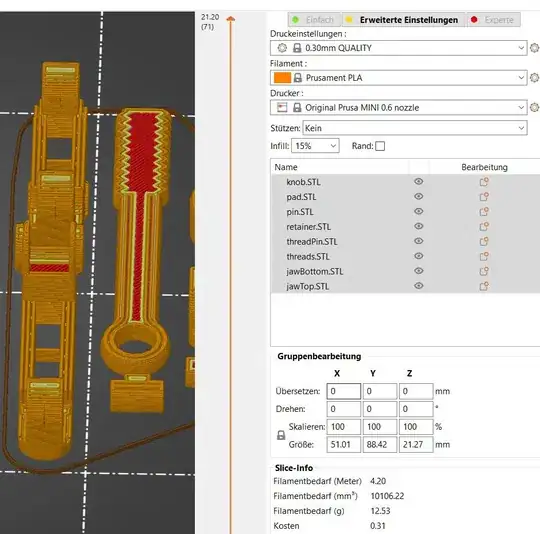Switch to Experte mode tab
540x534 pixels.
(x=493, y=20)
